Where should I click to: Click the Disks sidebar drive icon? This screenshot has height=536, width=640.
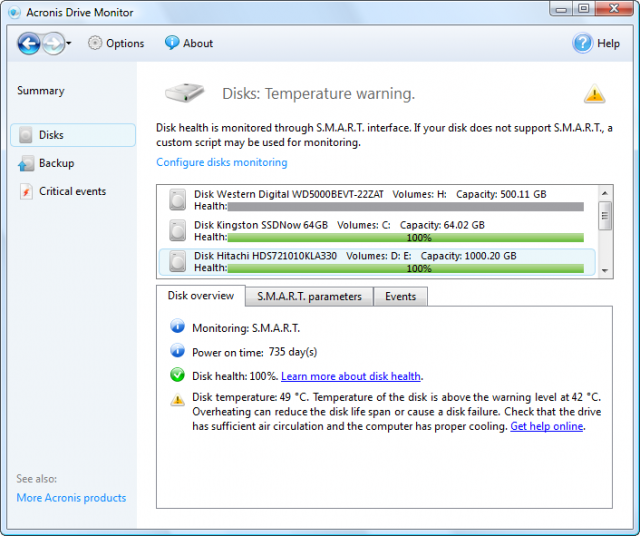pos(26,135)
